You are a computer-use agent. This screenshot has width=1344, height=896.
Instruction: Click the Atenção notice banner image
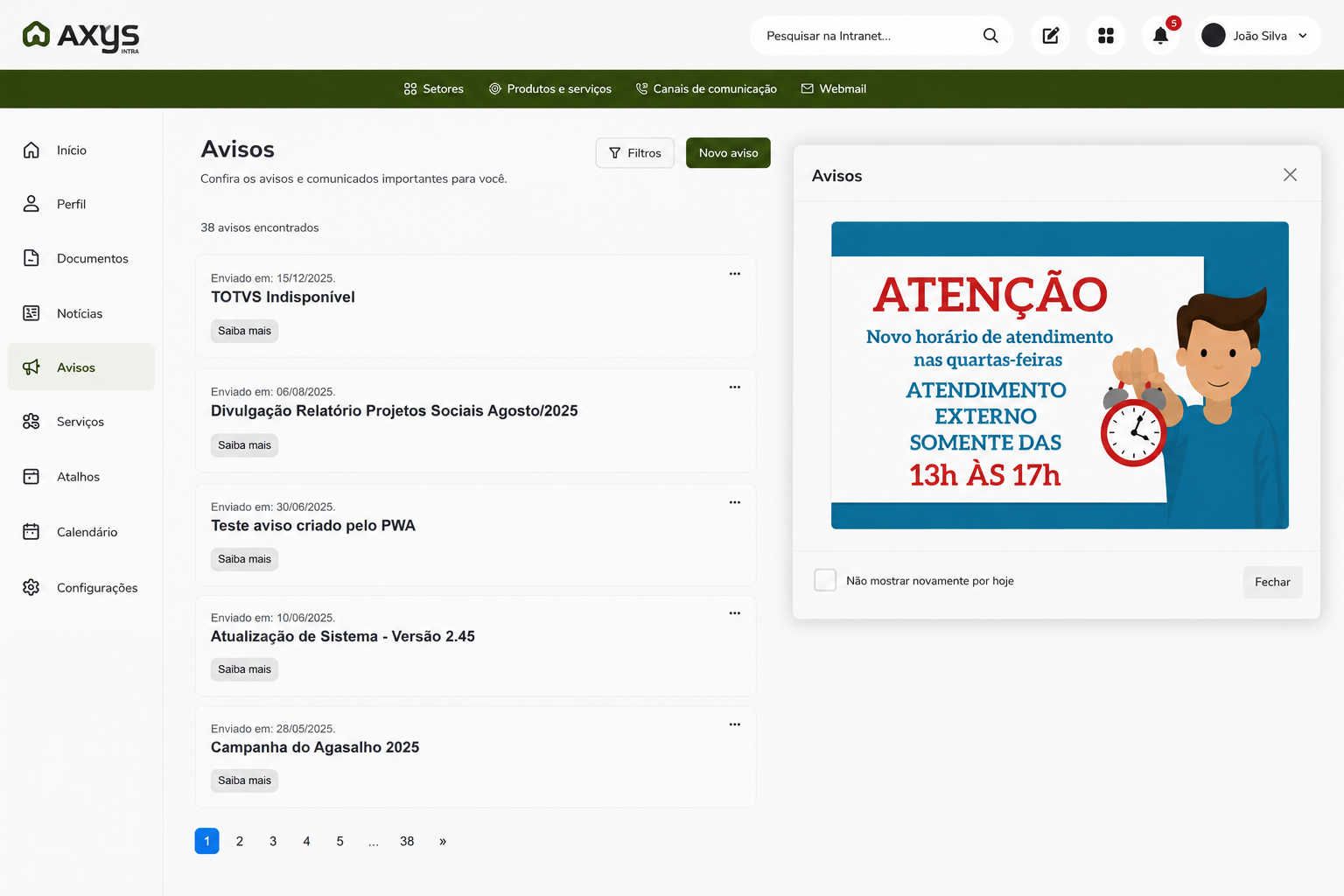pyautogui.click(x=1060, y=375)
